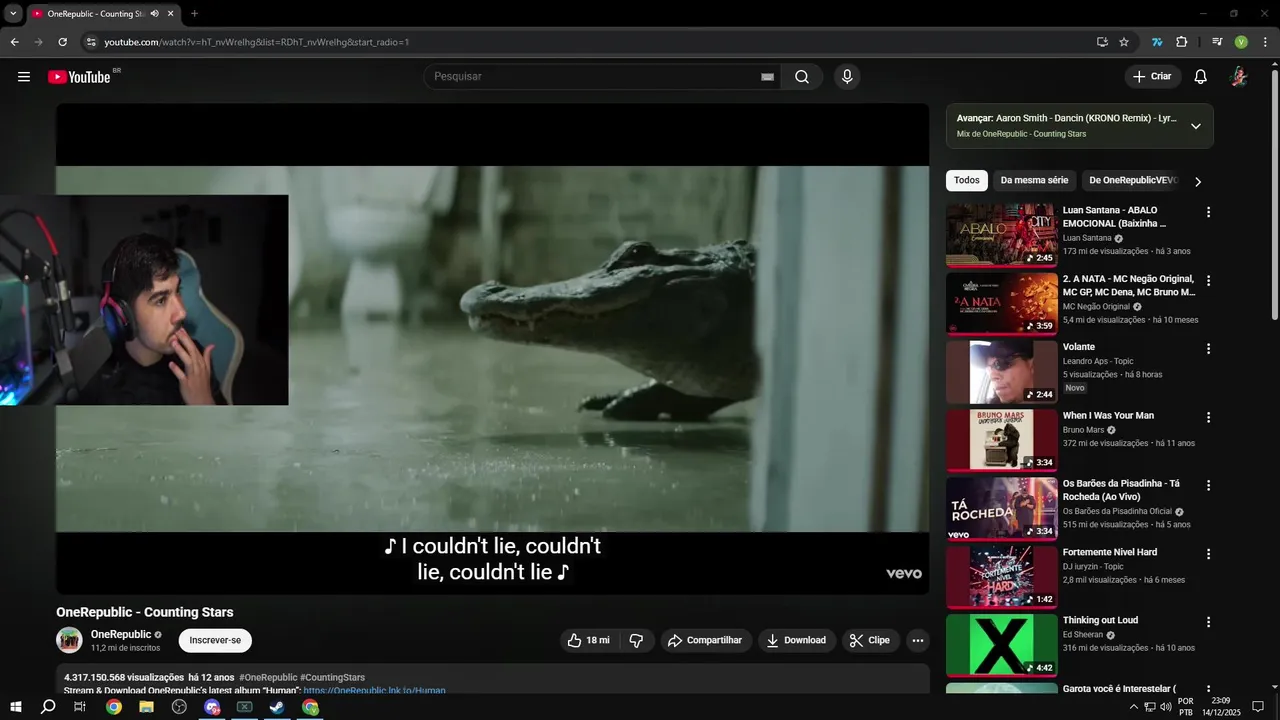
Task: Open Discord from the taskbar
Action: 212,707
